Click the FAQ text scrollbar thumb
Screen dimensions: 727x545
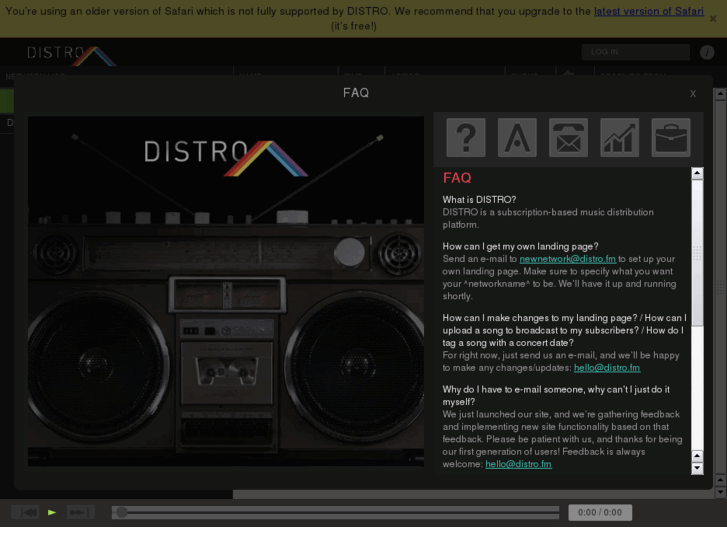697,253
